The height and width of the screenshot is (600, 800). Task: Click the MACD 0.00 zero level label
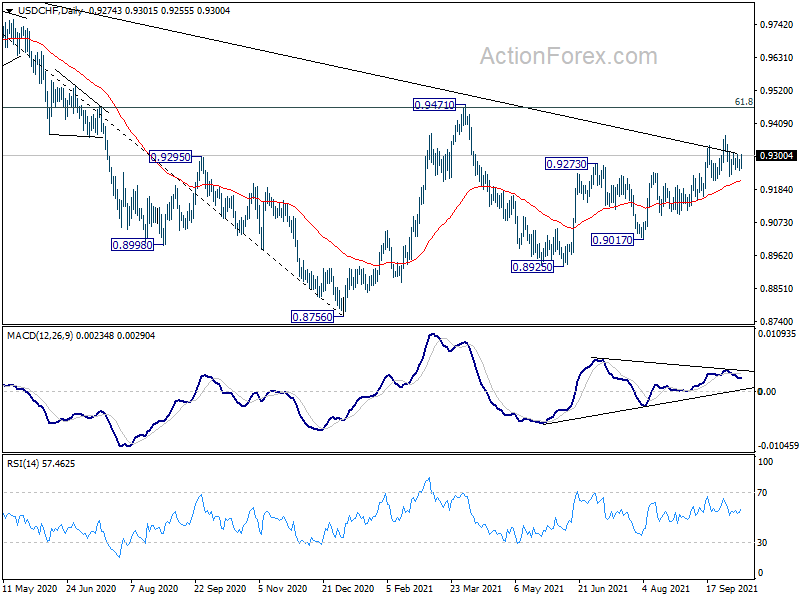[767, 392]
